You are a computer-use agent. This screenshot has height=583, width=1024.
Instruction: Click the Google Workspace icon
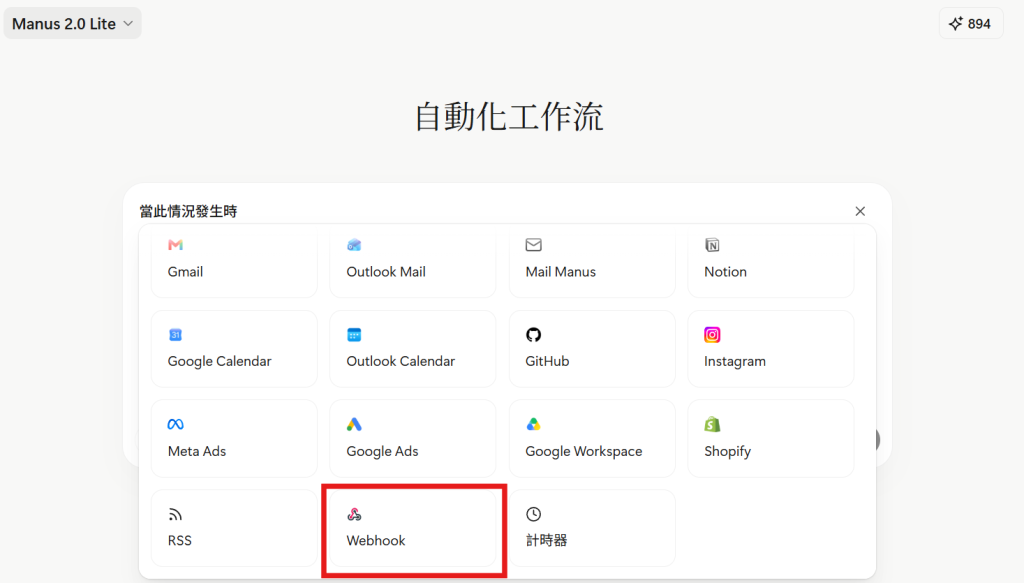pyautogui.click(x=534, y=424)
